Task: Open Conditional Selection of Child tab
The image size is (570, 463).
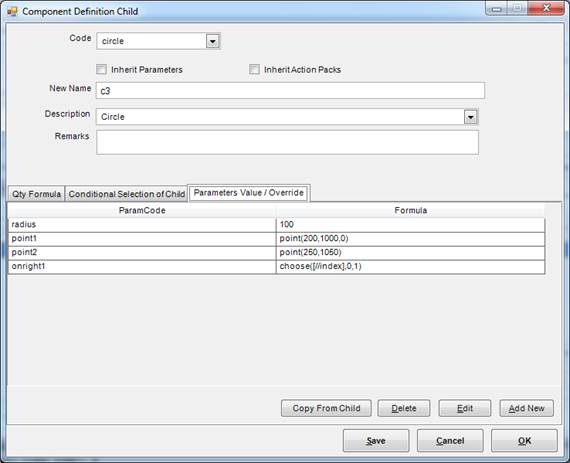Action: tap(127, 194)
